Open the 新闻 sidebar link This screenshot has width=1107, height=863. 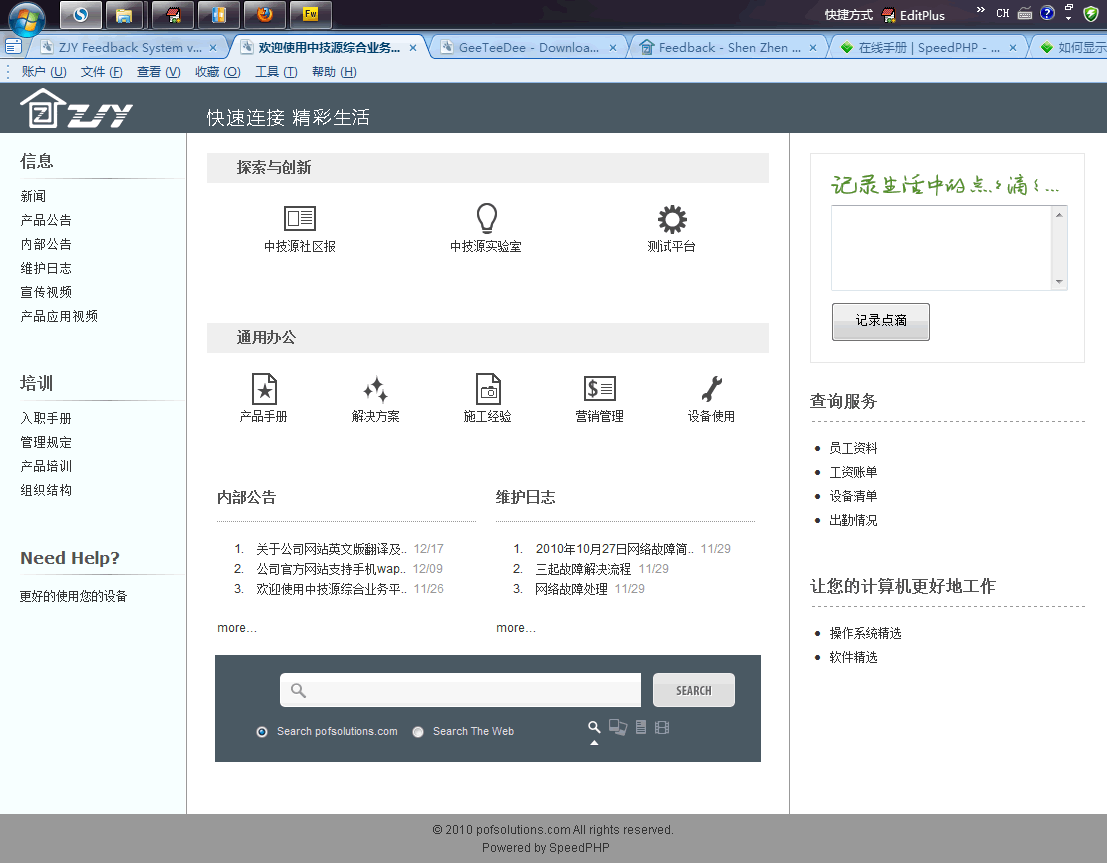[33, 196]
